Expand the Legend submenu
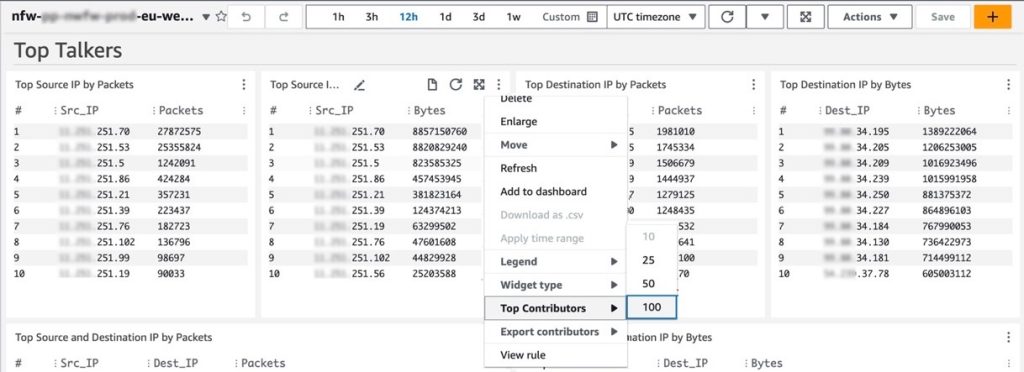This screenshot has height=372, width=1024. click(x=556, y=262)
